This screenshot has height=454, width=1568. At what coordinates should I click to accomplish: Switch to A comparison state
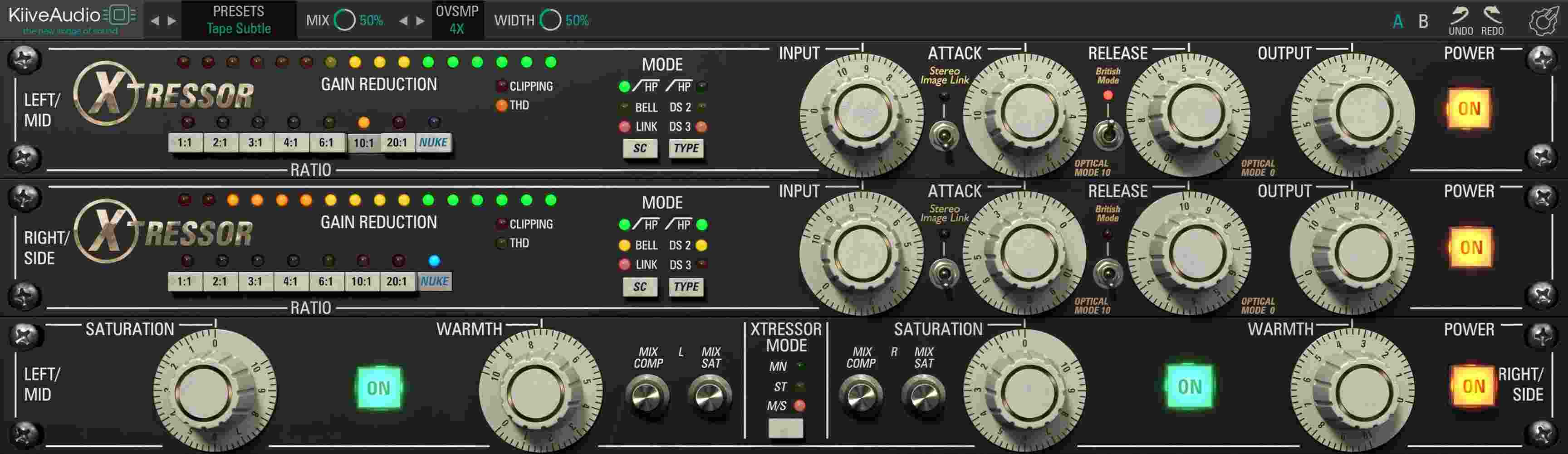click(x=1398, y=21)
